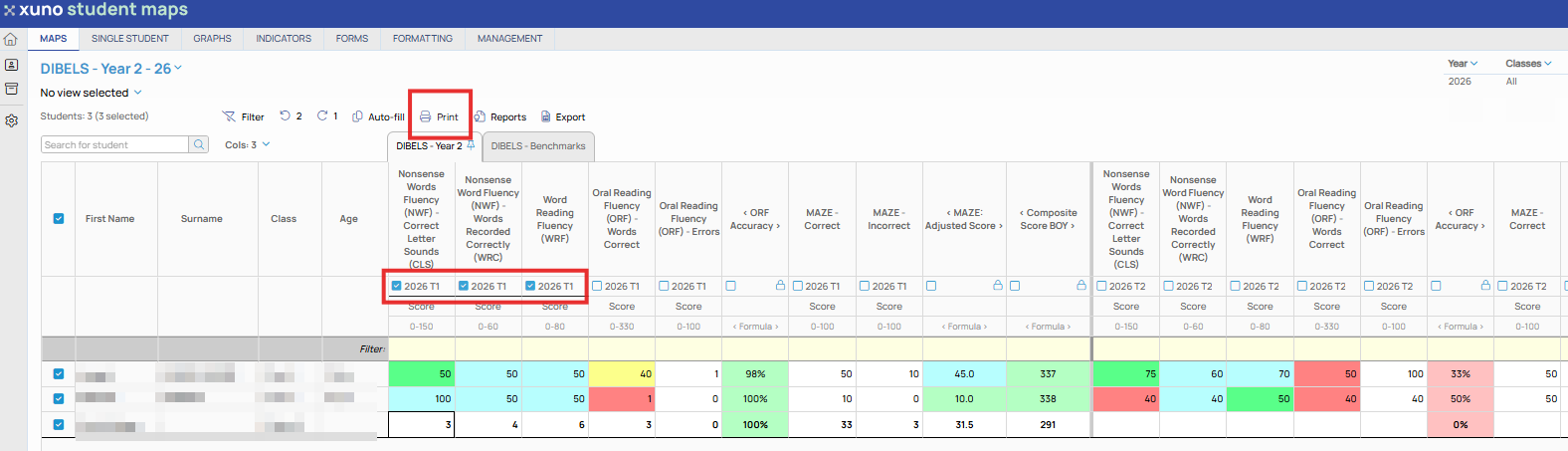Uncheck the first student row checkbox
This screenshot has width=1568, height=451.
[59, 374]
